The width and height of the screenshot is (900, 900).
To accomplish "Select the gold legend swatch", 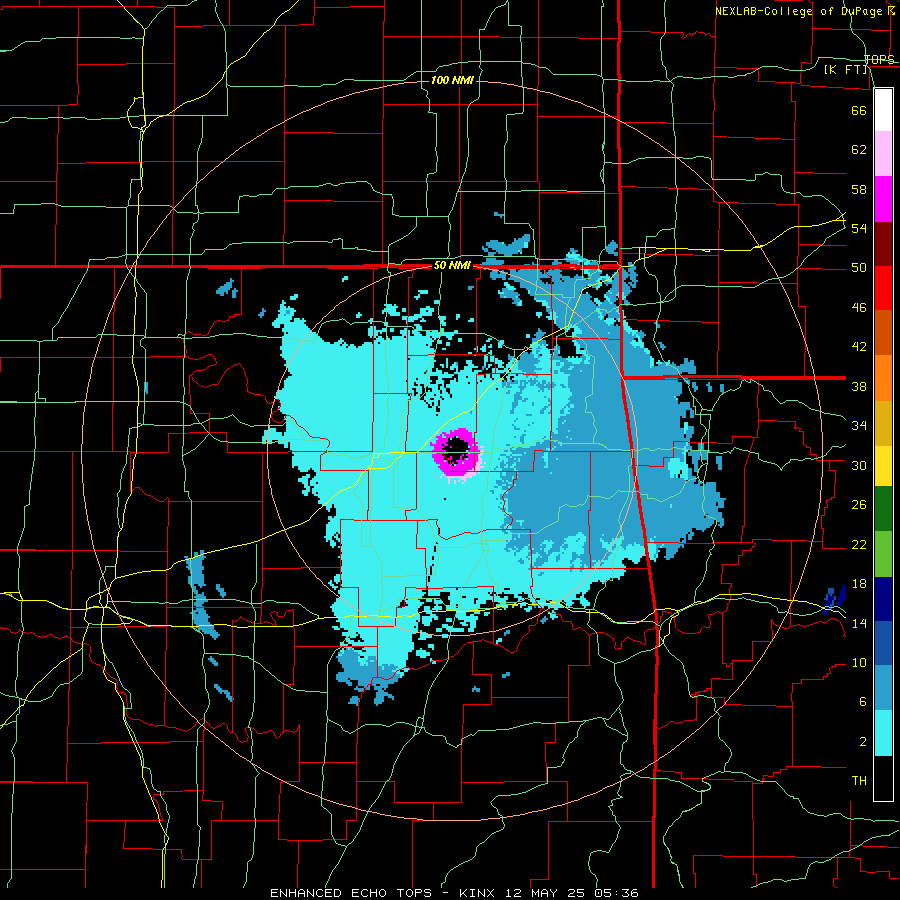I will (x=883, y=423).
